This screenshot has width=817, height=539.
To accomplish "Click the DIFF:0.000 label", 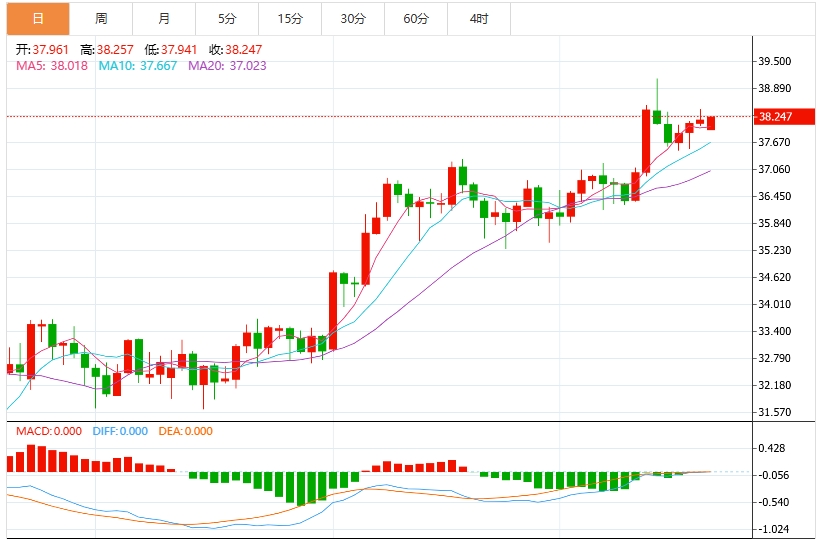I will pos(120,431).
